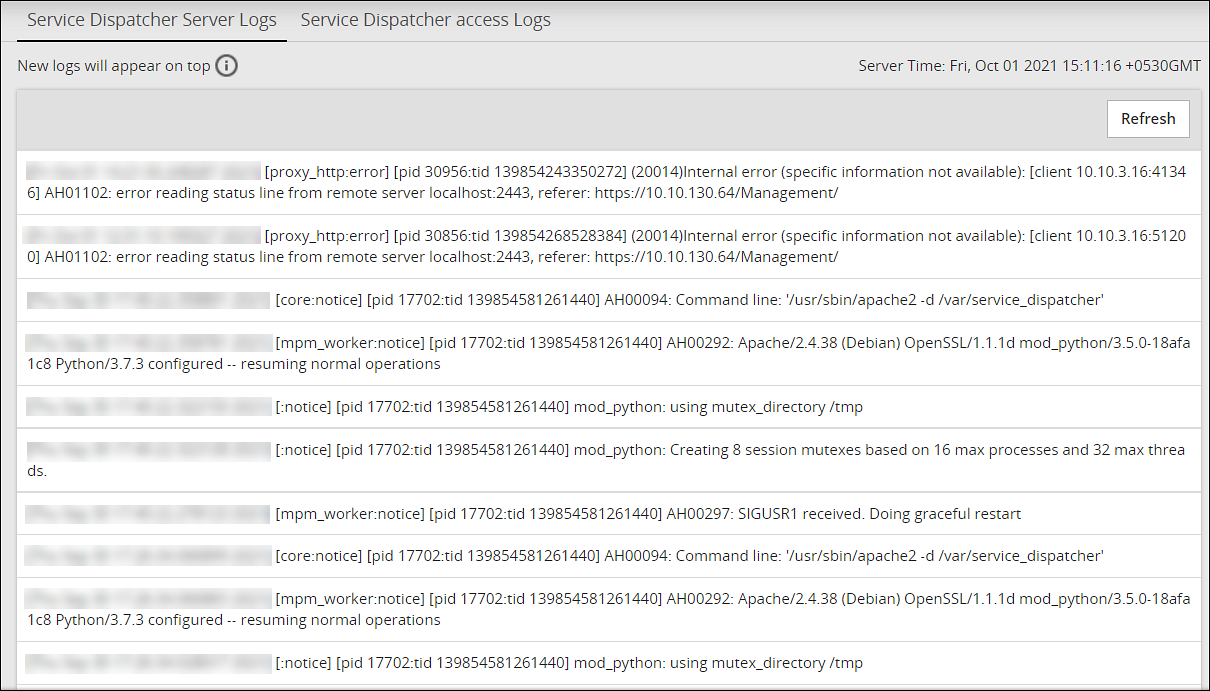Click the Refresh button
Image resolution: width=1210 pixels, height=691 pixels.
click(x=1147, y=118)
